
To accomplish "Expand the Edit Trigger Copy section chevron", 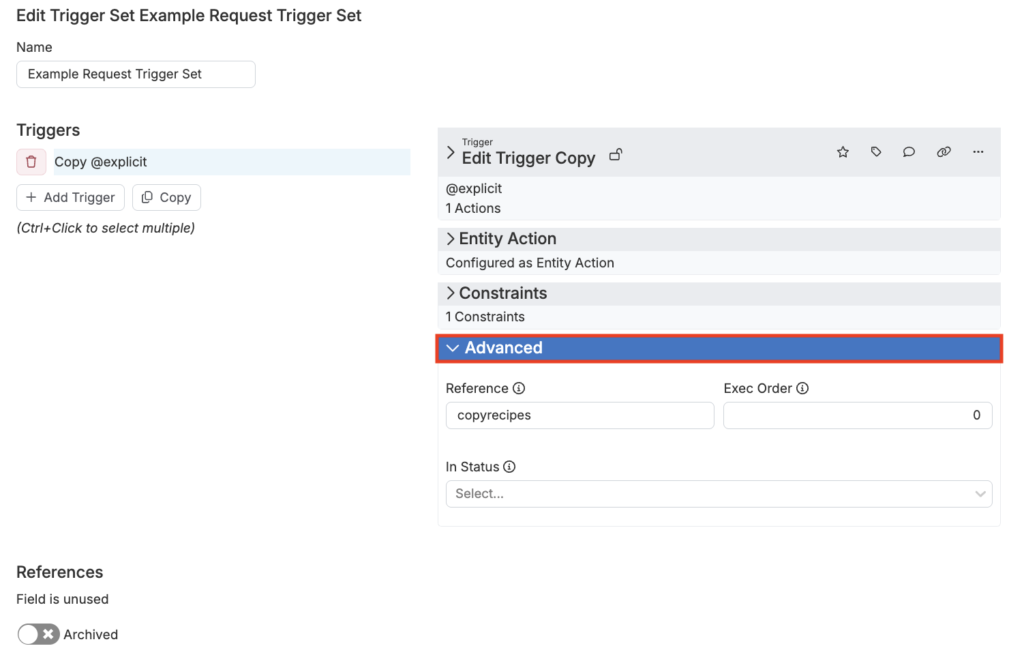I will pyautogui.click(x=450, y=153).
